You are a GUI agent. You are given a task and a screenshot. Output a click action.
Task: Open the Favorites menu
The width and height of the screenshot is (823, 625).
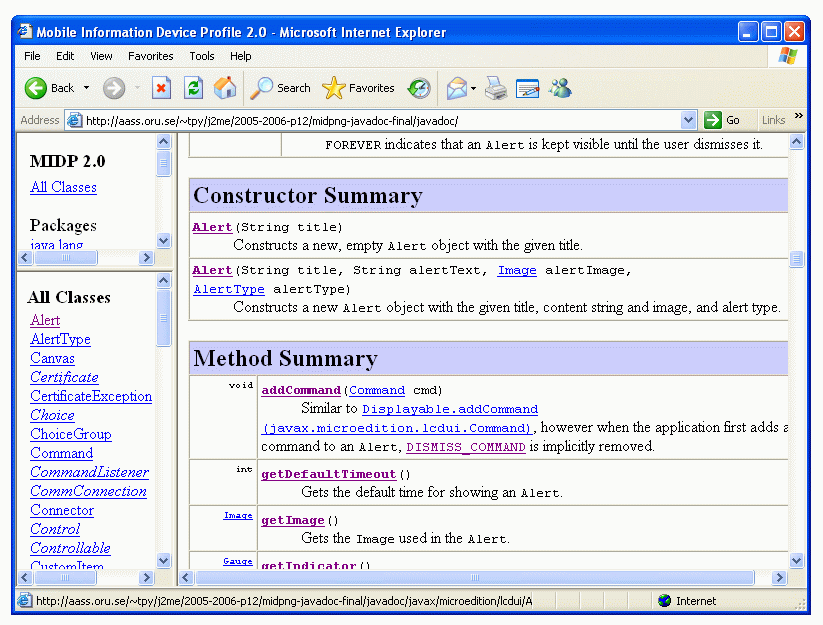coord(151,56)
